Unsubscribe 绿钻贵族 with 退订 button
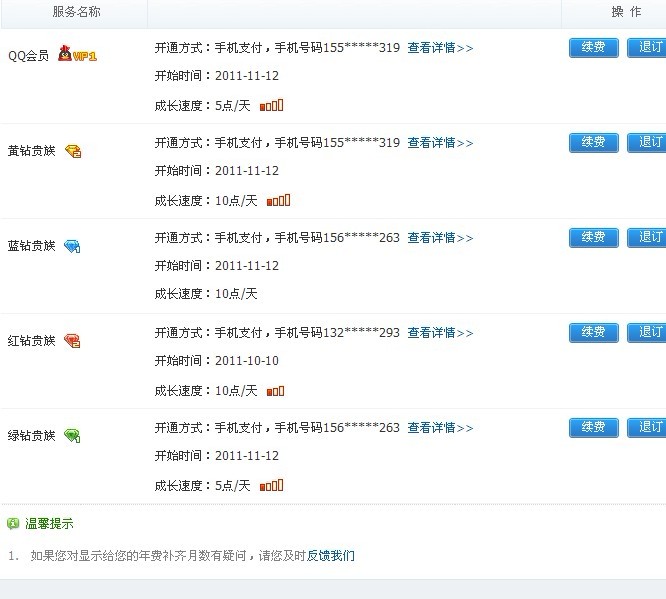The image size is (666, 599). coord(646,427)
